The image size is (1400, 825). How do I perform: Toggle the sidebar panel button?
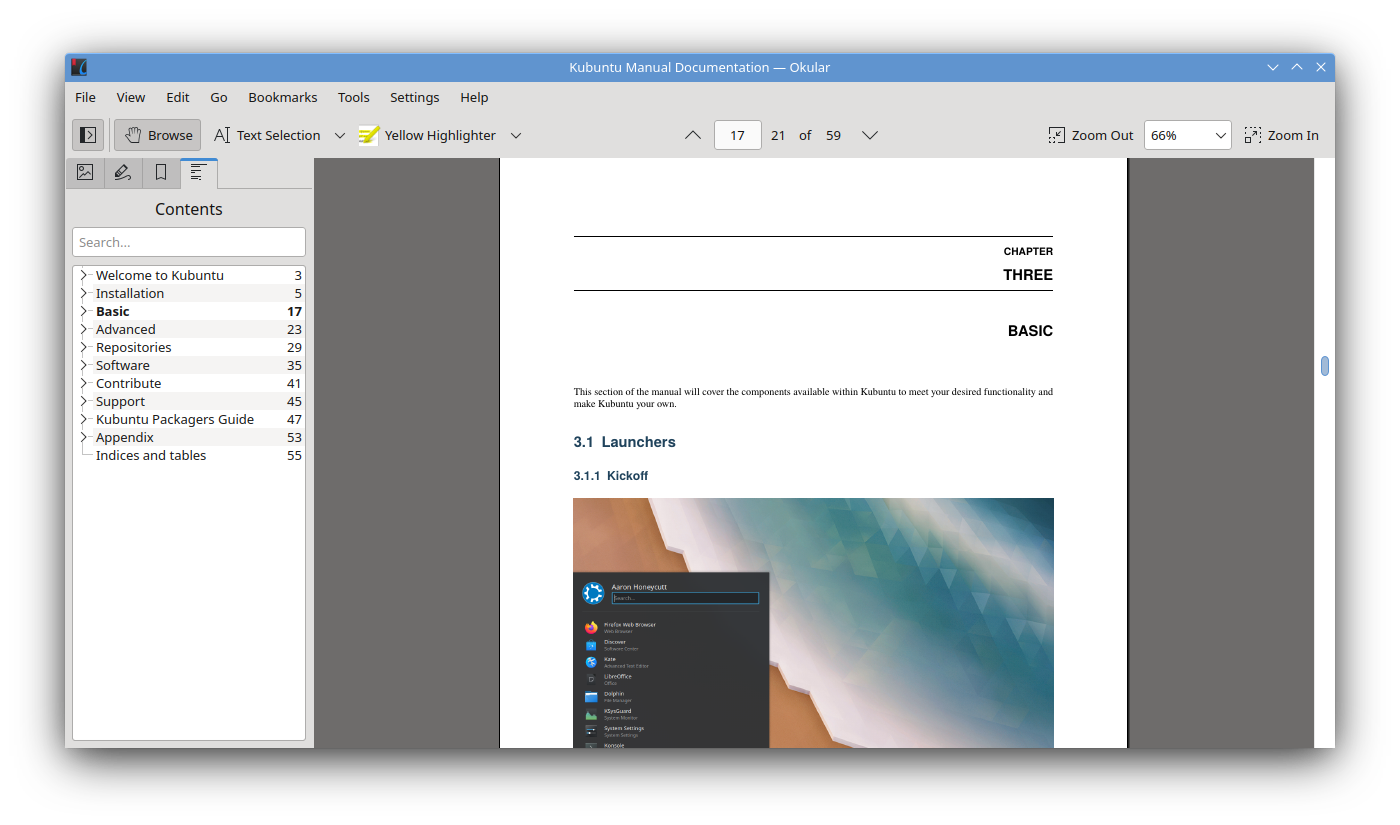click(x=88, y=135)
